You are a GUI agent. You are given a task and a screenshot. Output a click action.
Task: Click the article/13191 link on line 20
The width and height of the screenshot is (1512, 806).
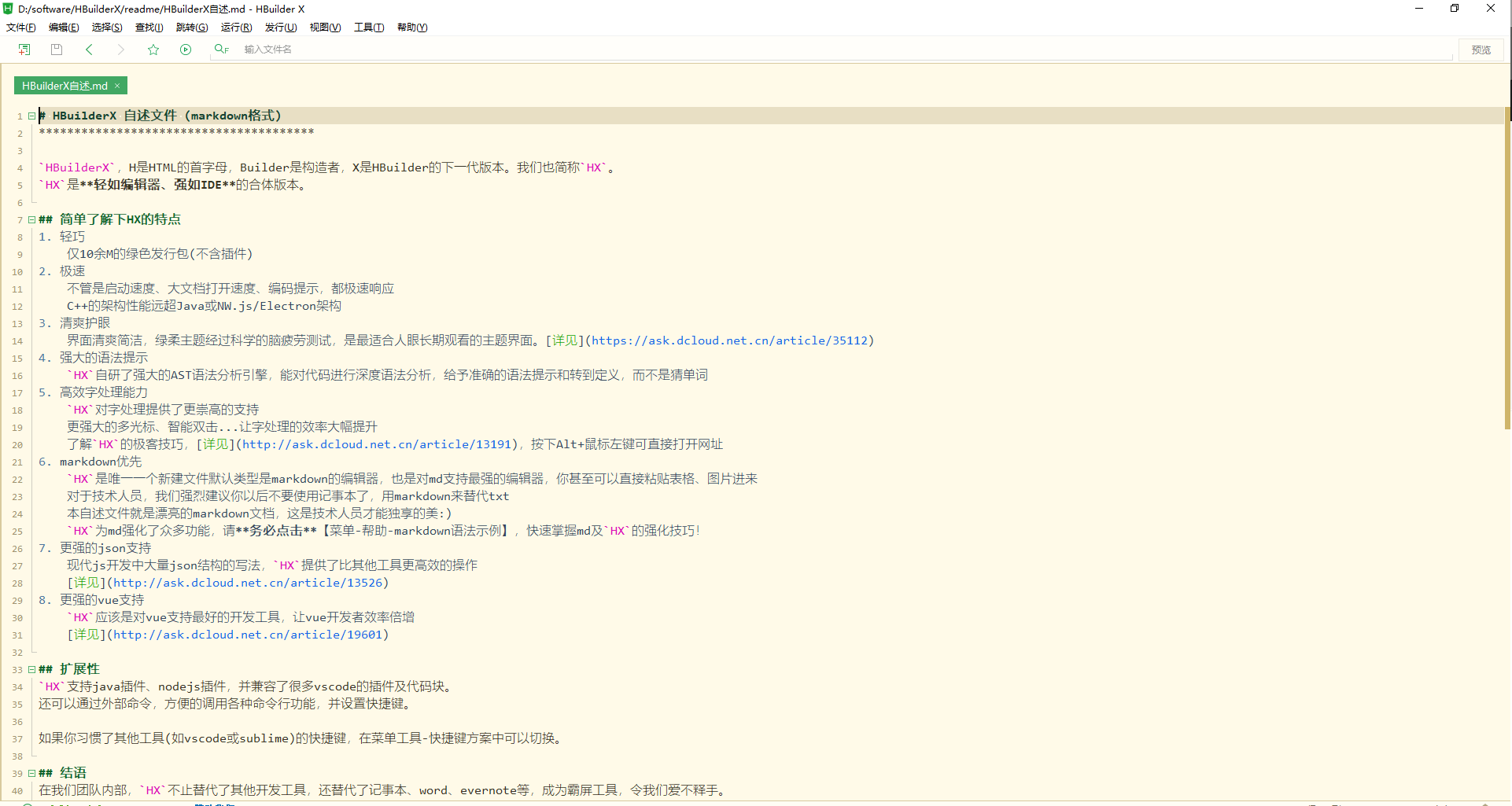tap(378, 444)
